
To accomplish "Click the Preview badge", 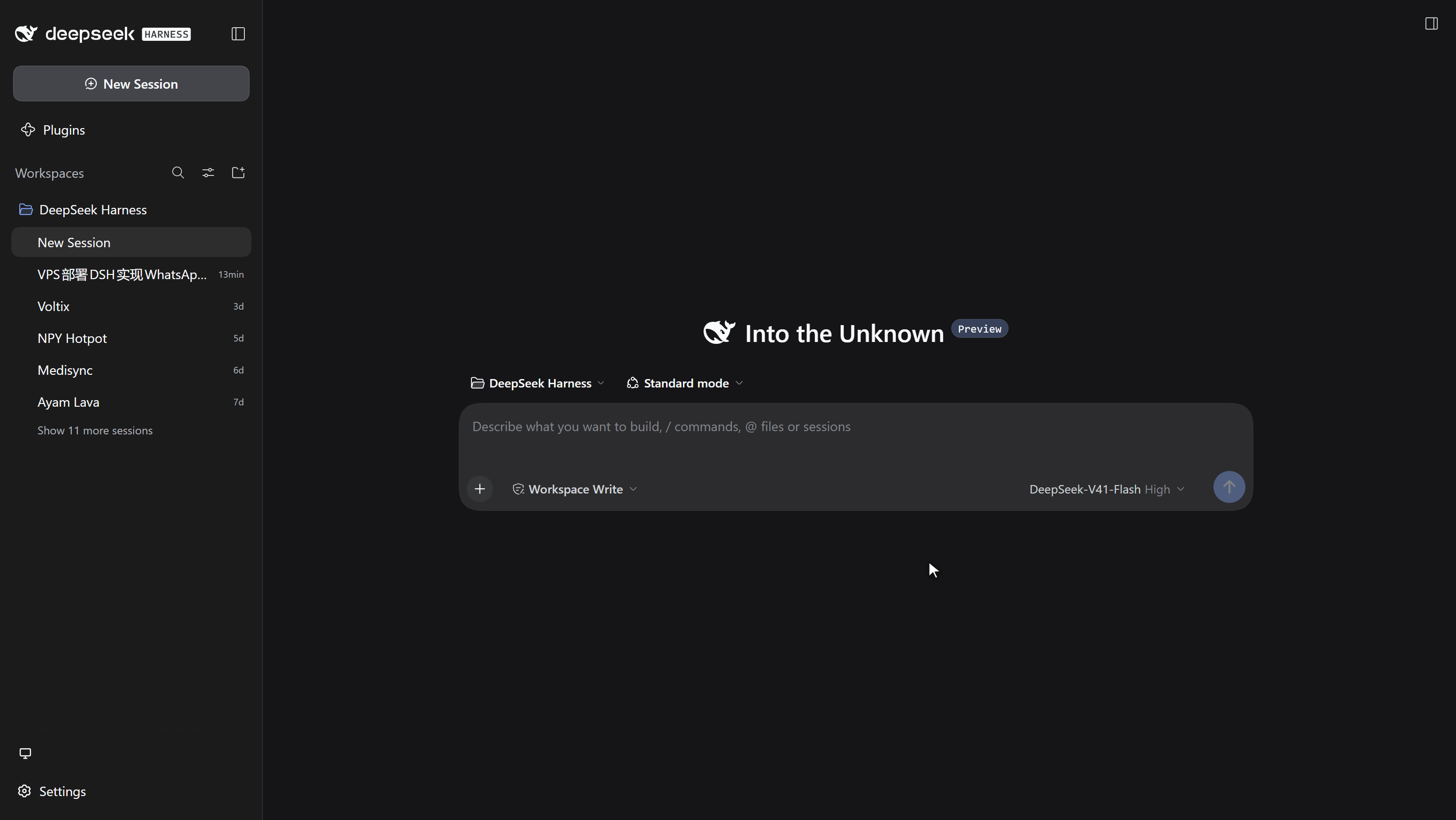I will click(x=979, y=329).
